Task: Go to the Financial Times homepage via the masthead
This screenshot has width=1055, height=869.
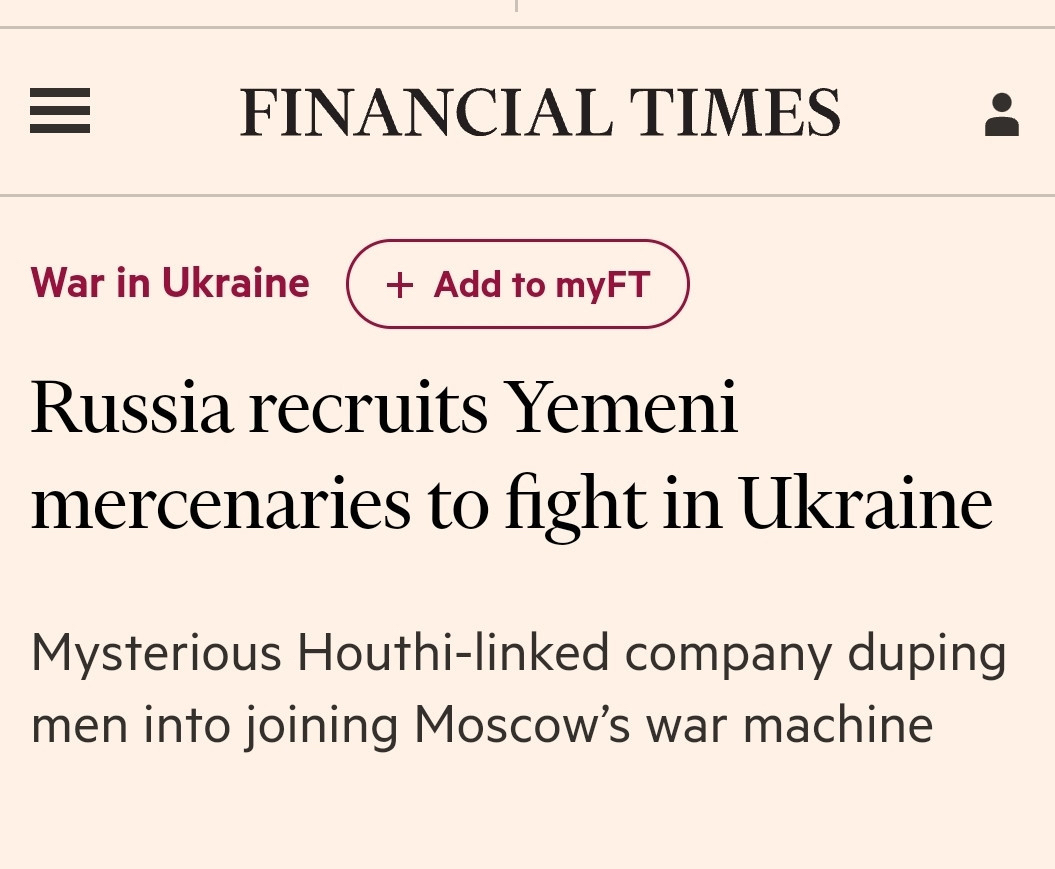Action: [540, 112]
